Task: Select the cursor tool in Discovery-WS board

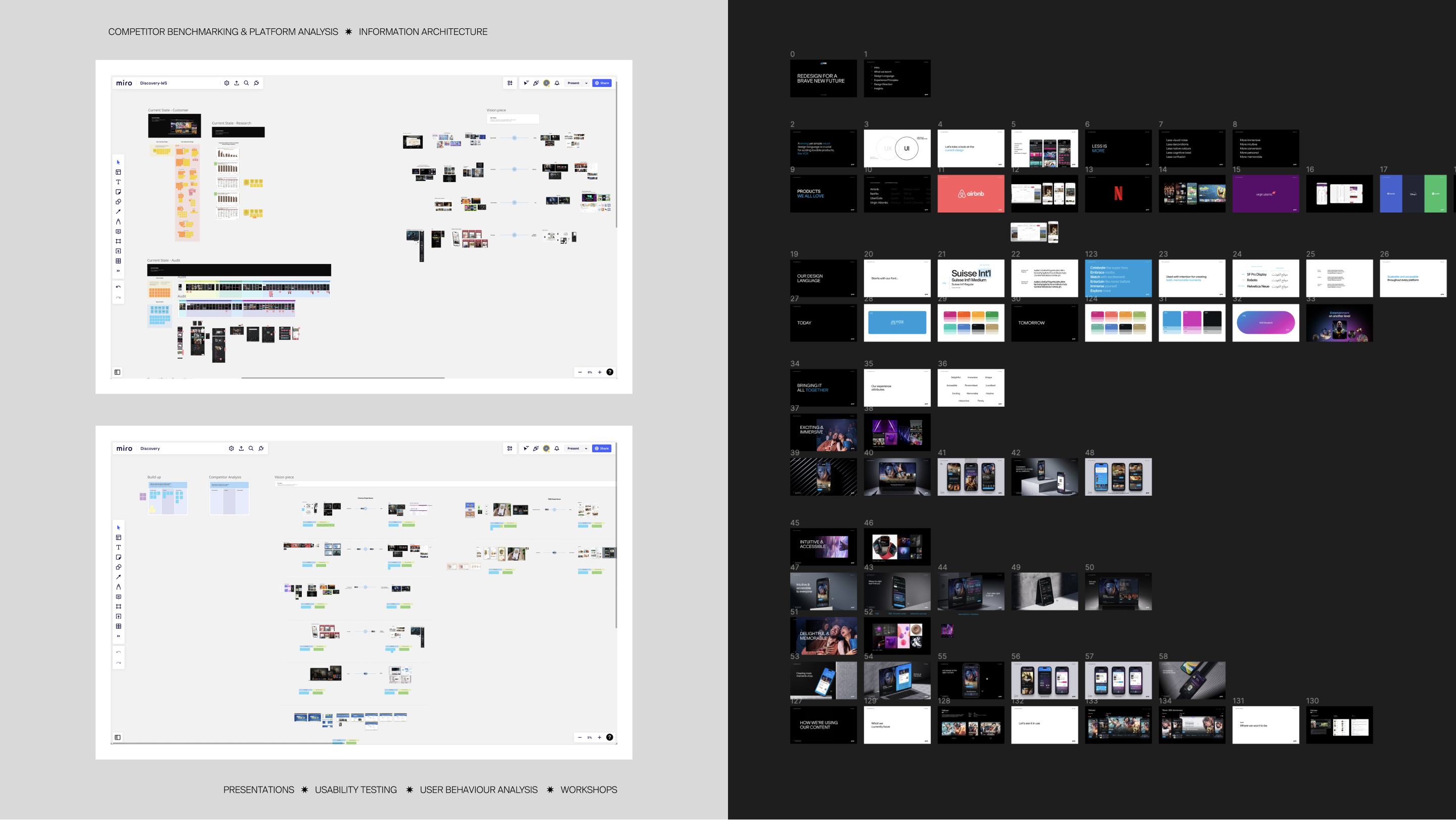Action: point(118,162)
